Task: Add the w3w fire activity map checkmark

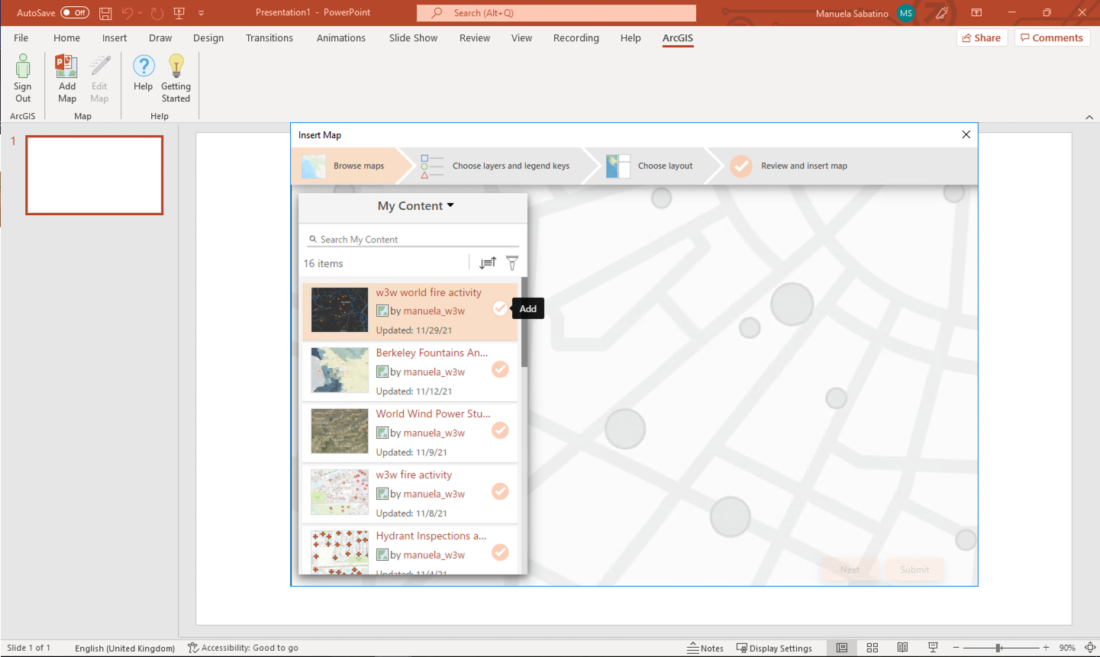Action: [x=499, y=492]
